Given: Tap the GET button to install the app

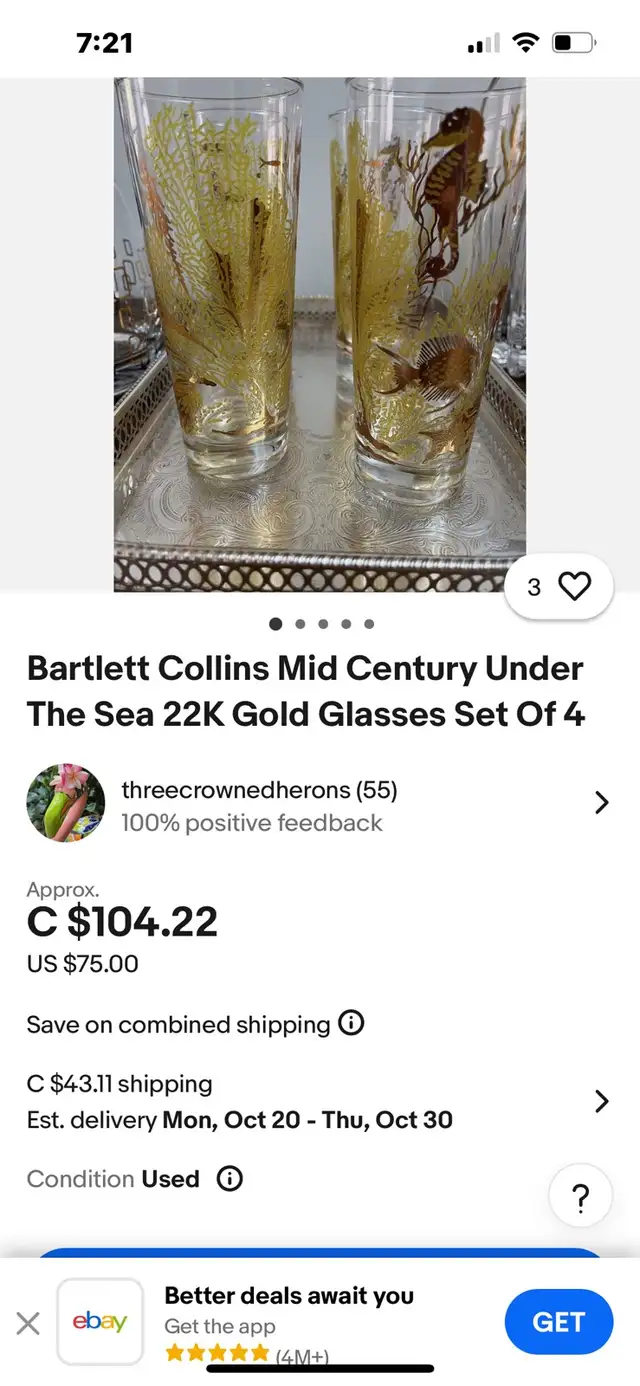Looking at the screenshot, I should [x=558, y=1321].
